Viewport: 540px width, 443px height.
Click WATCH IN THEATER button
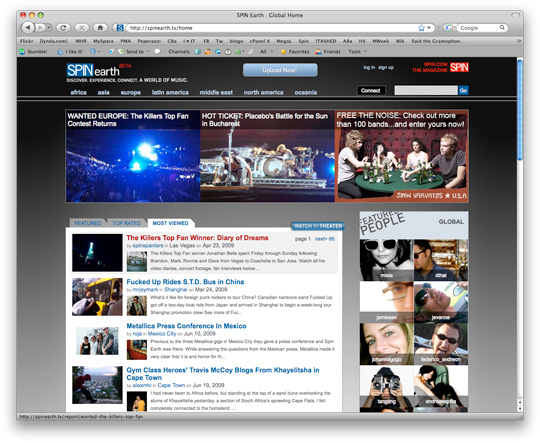click(x=318, y=226)
